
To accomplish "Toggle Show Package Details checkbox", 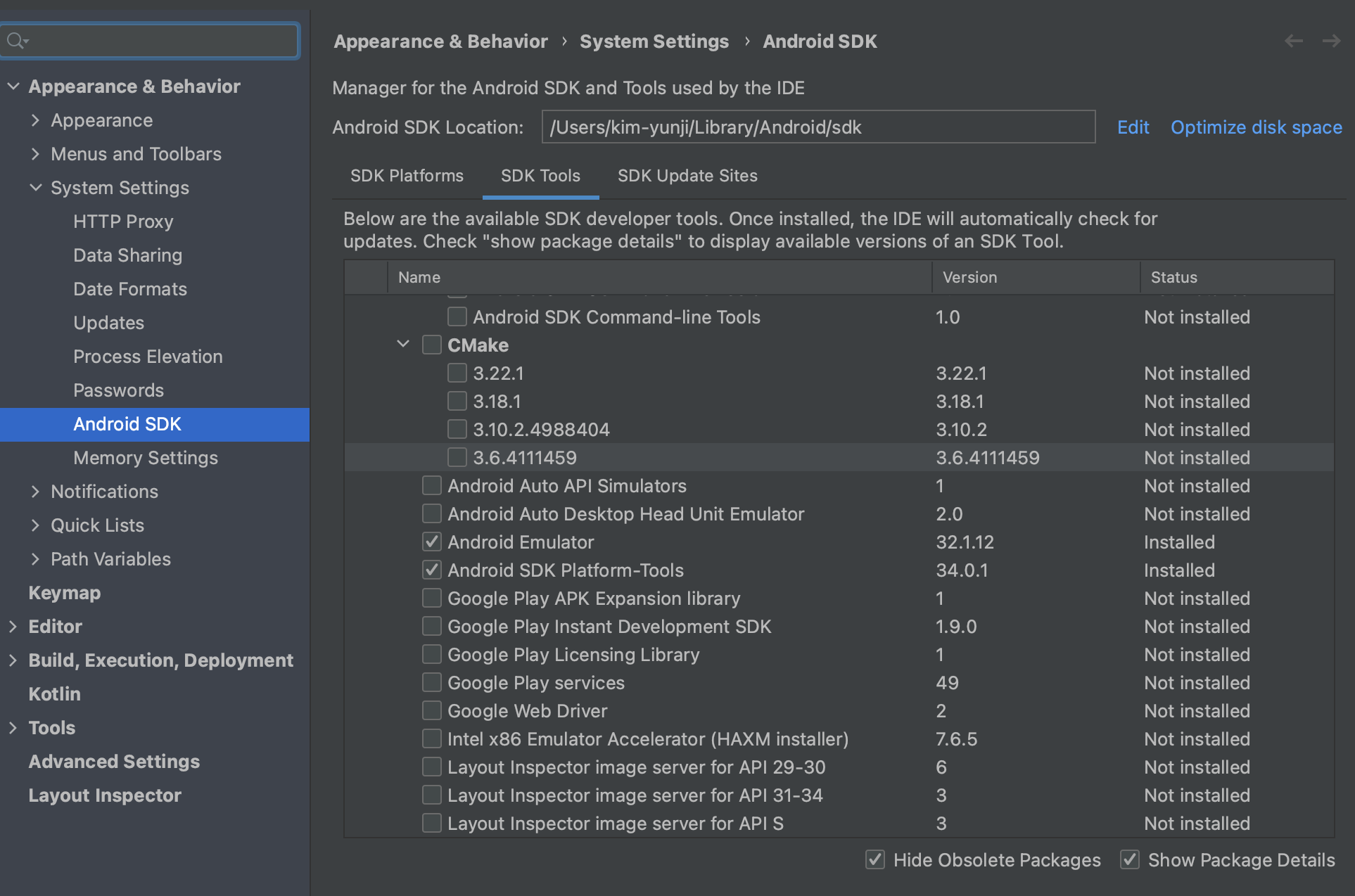I will point(1130,859).
